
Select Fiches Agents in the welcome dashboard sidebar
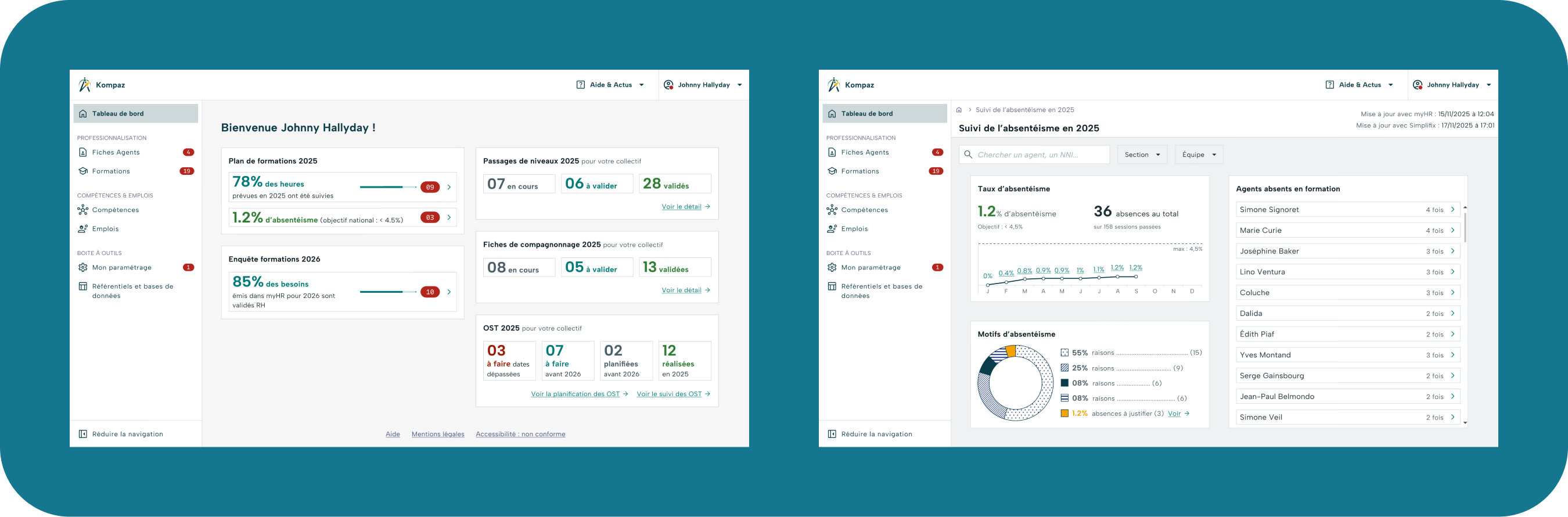coord(116,152)
